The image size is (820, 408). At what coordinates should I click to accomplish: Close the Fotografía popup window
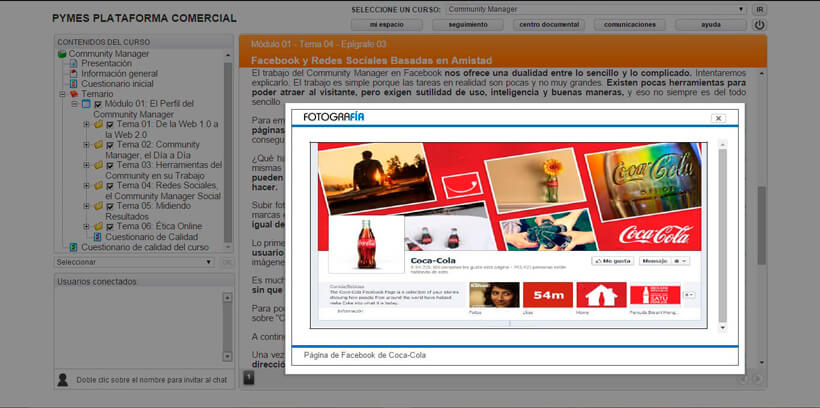(719, 118)
